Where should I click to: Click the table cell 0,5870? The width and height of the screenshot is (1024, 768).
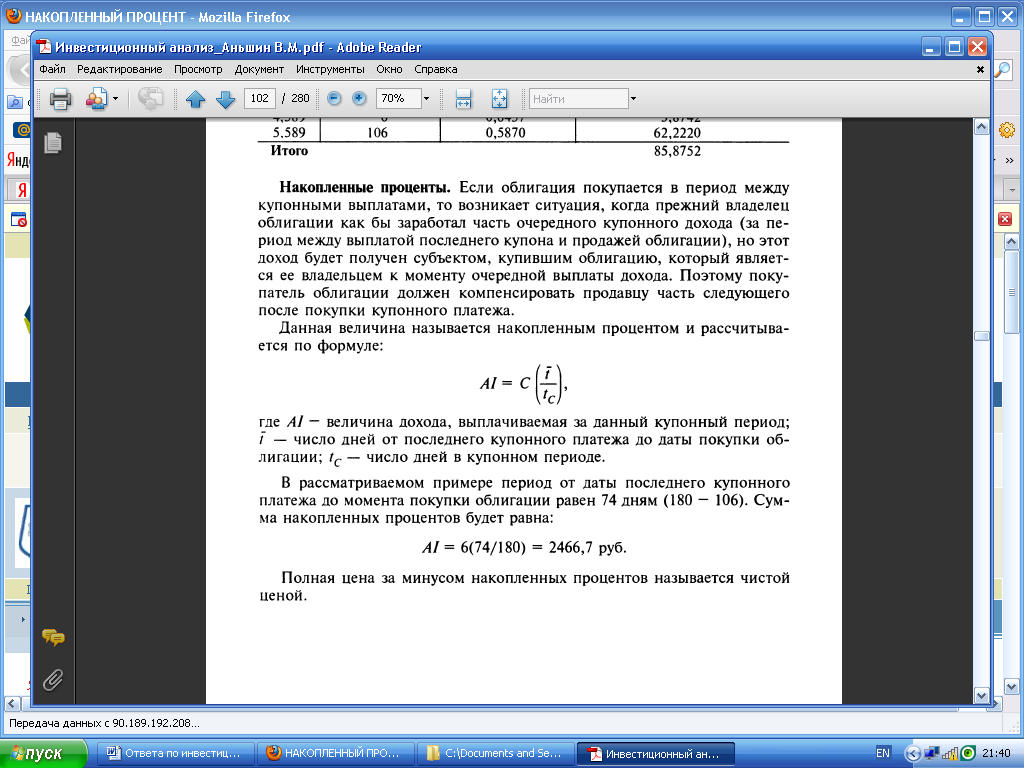point(505,133)
